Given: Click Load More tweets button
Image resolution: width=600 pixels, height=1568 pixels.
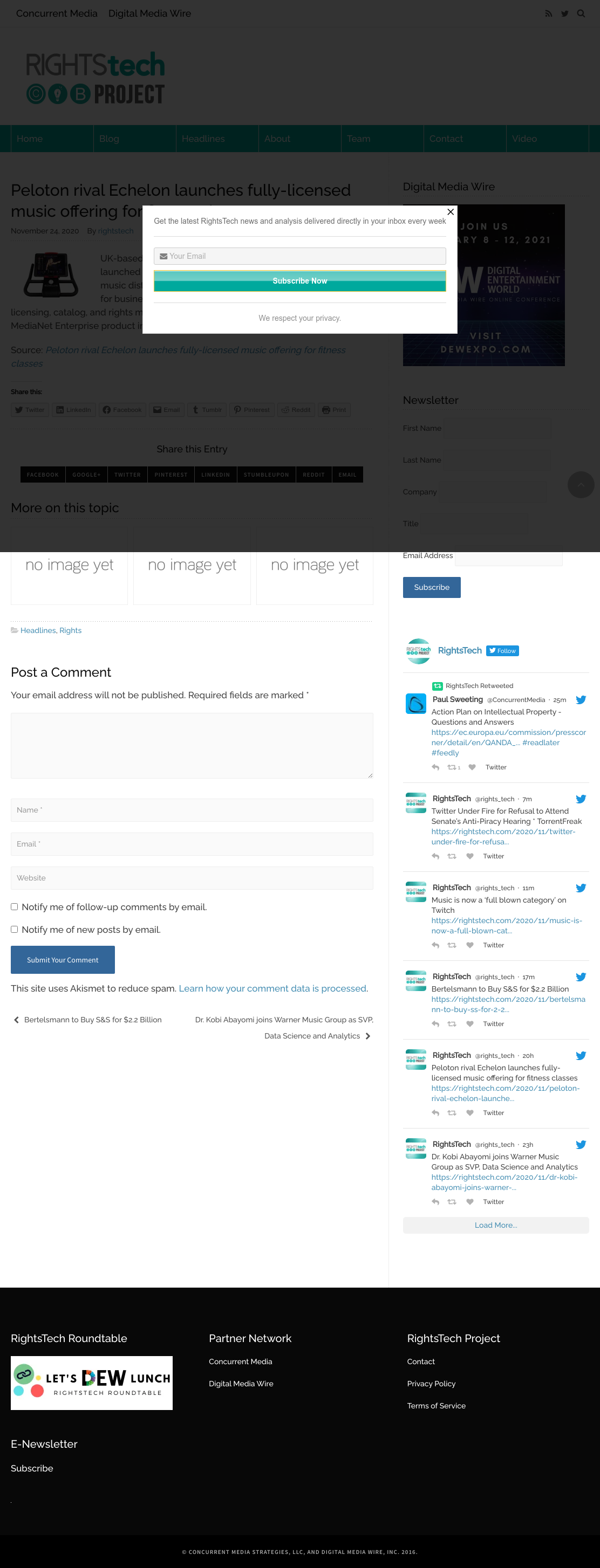Looking at the screenshot, I should (x=496, y=1225).
